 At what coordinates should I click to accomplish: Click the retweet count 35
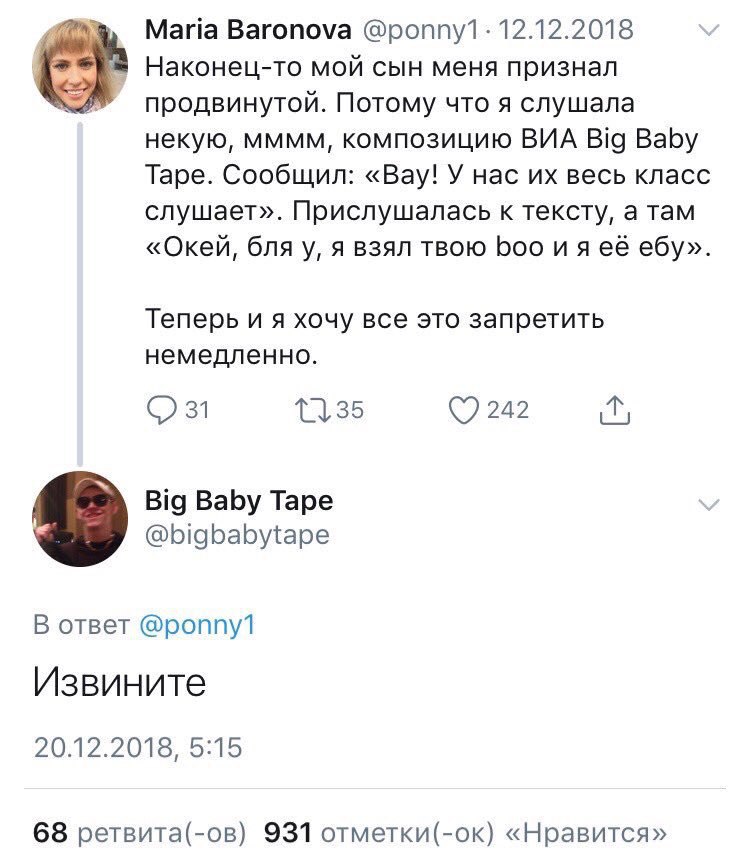point(350,410)
